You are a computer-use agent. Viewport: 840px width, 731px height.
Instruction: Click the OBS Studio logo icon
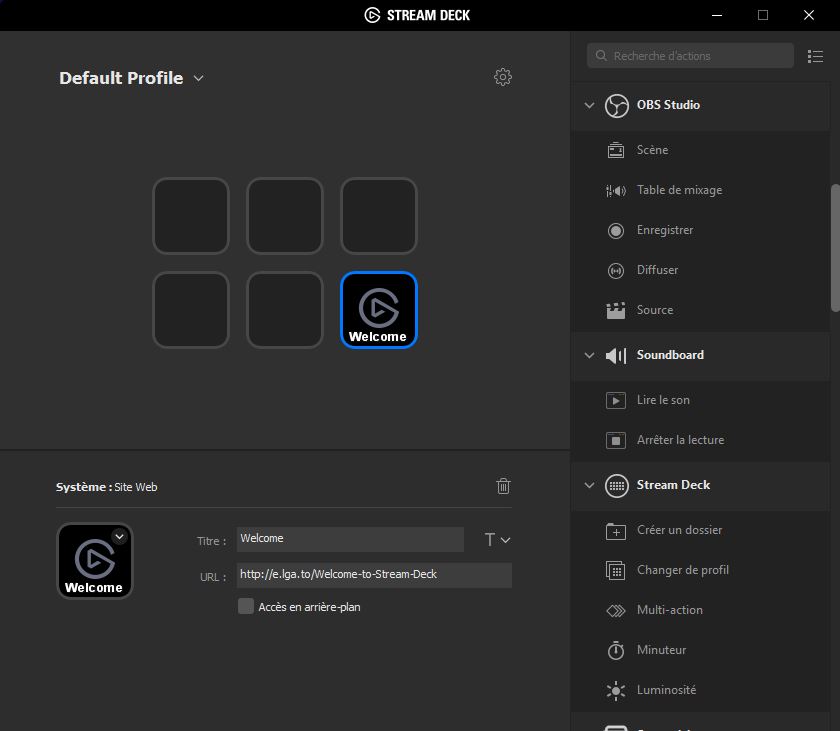pyautogui.click(x=617, y=105)
